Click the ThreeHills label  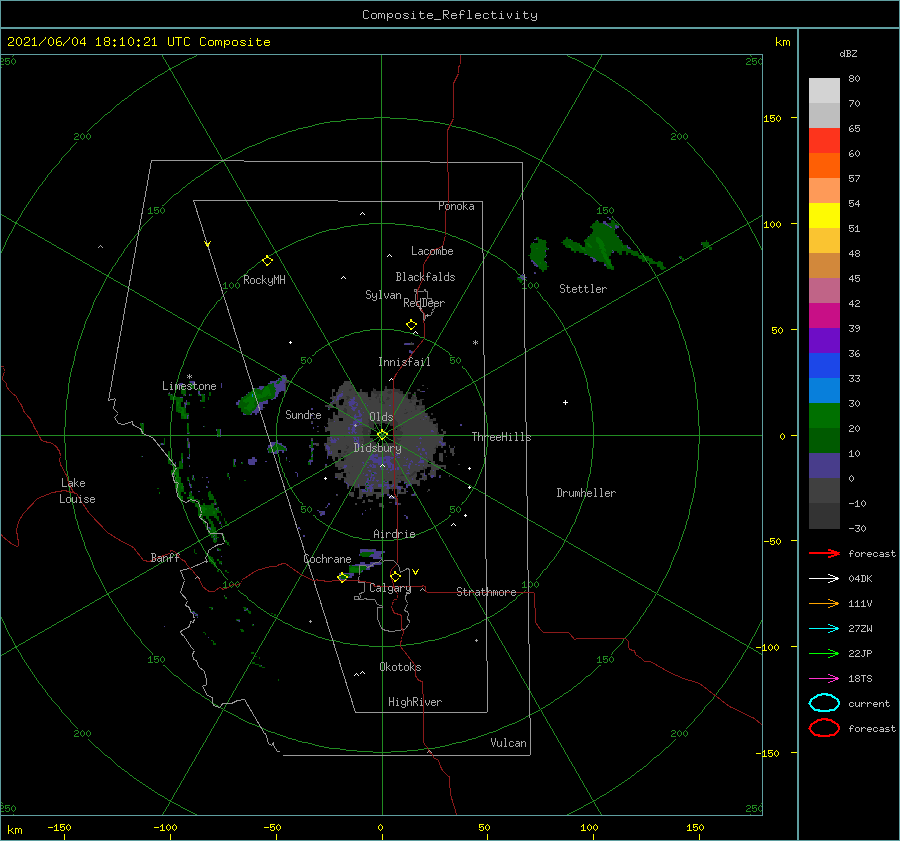point(502,437)
